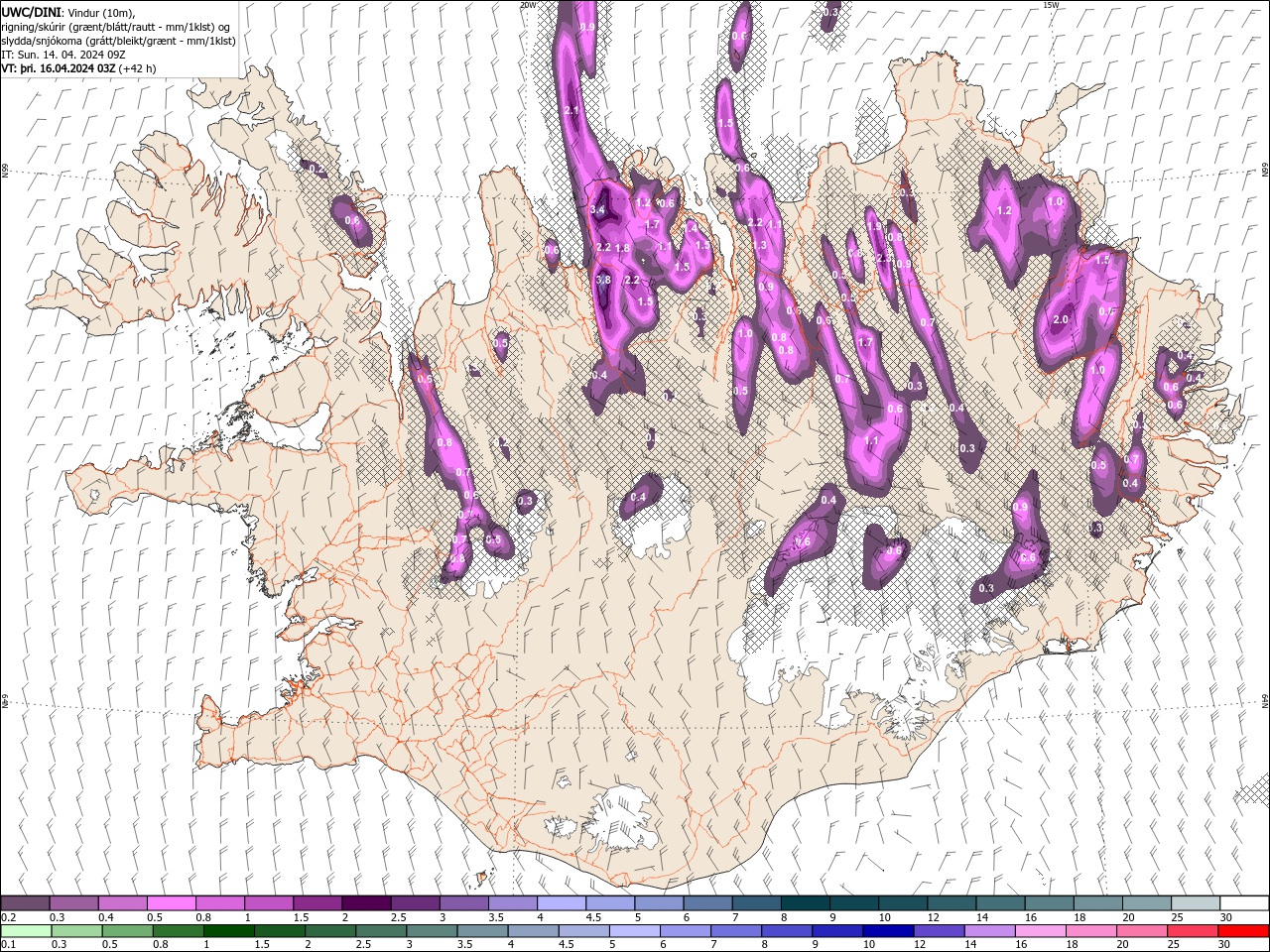Image resolution: width=1270 pixels, height=952 pixels.
Task: Click the rain scale swatch between 25 and 30
Action: point(1192,931)
